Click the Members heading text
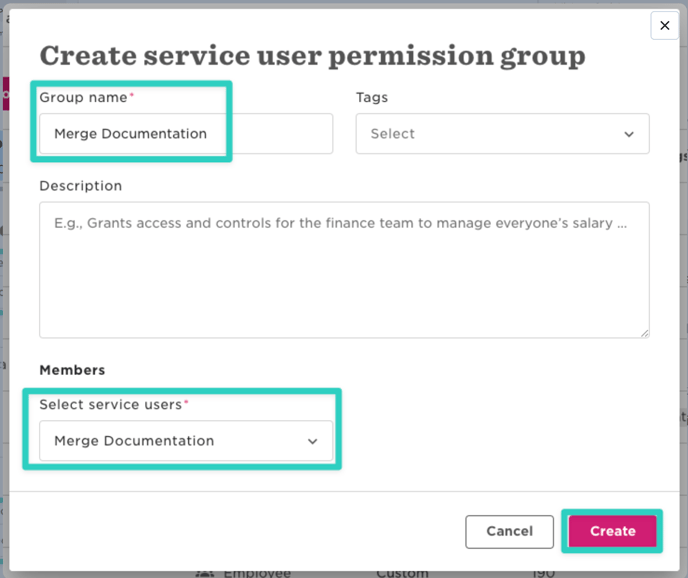688x578 pixels. click(72, 370)
